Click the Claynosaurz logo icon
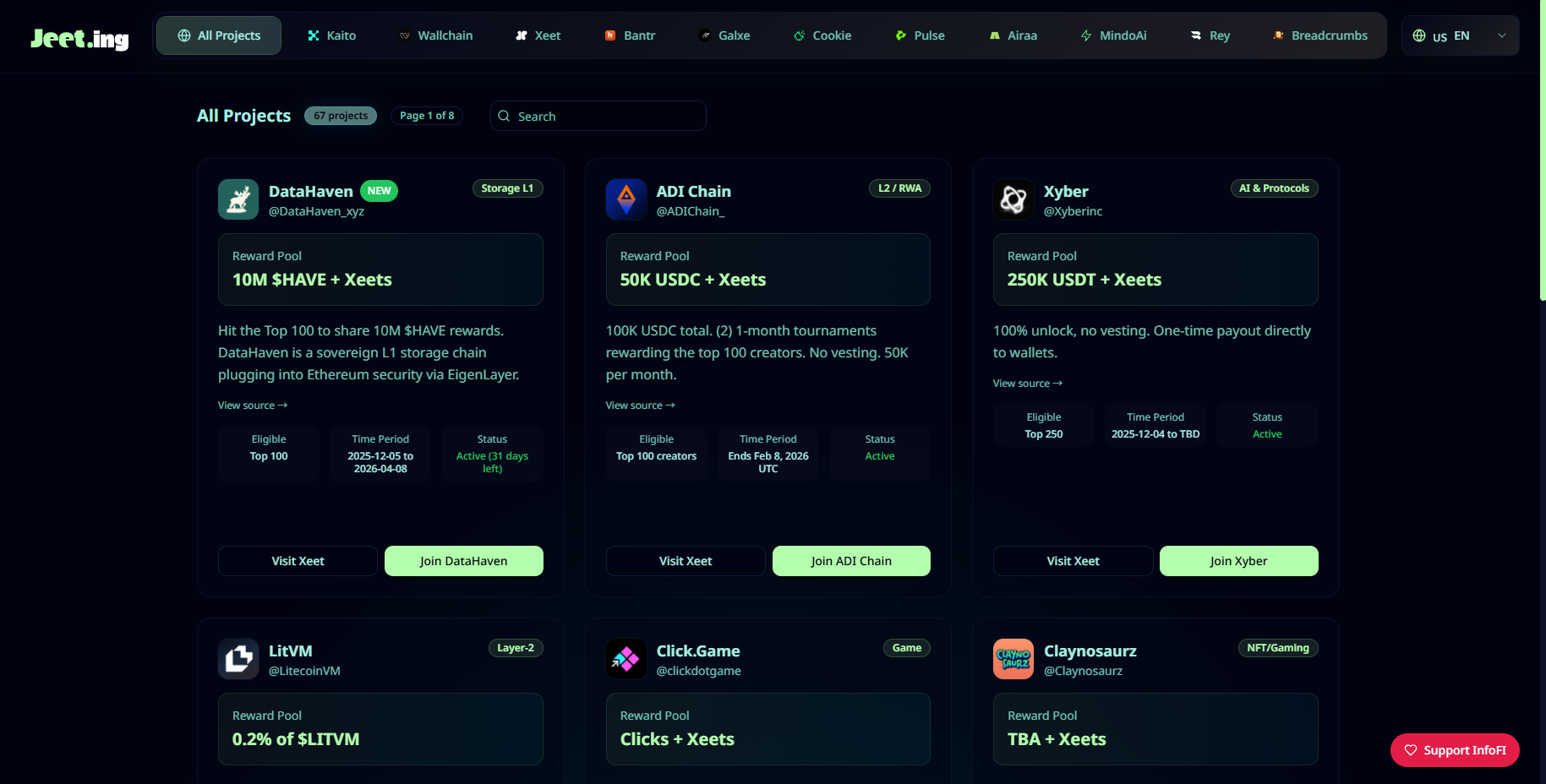This screenshot has width=1546, height=784. click(1013, 659)
